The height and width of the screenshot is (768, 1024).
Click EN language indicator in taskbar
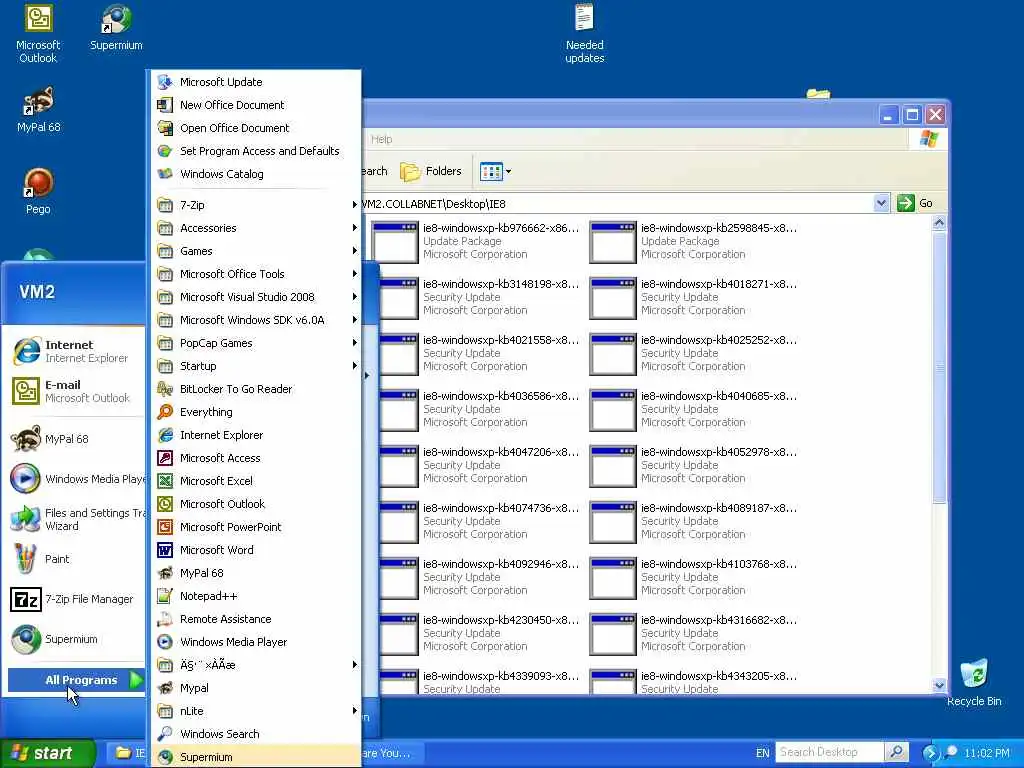click(x=762, y=753)
